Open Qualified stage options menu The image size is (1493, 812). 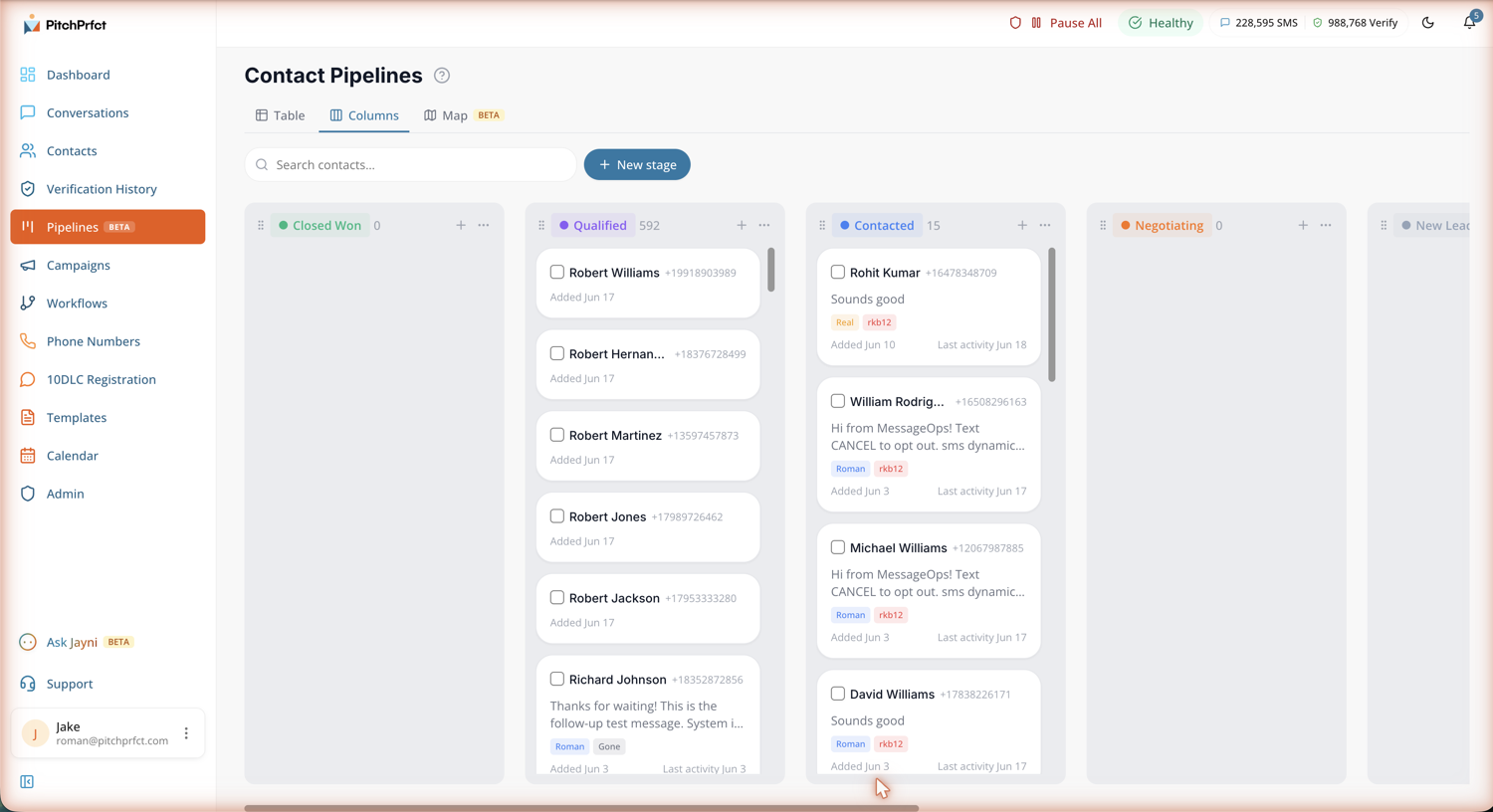764,226
